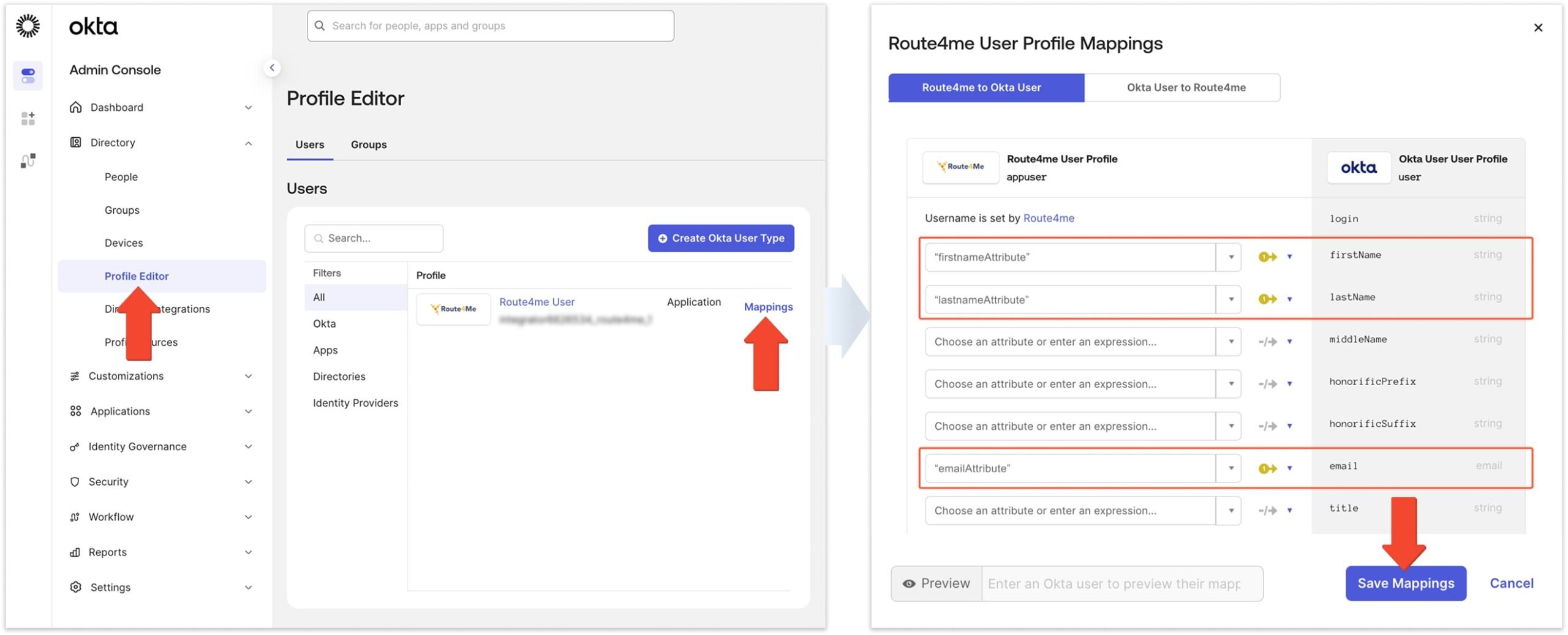The image size is (1568, 635).
Task: Open the Mappings link for Route4me User
Action: point(768,306)
